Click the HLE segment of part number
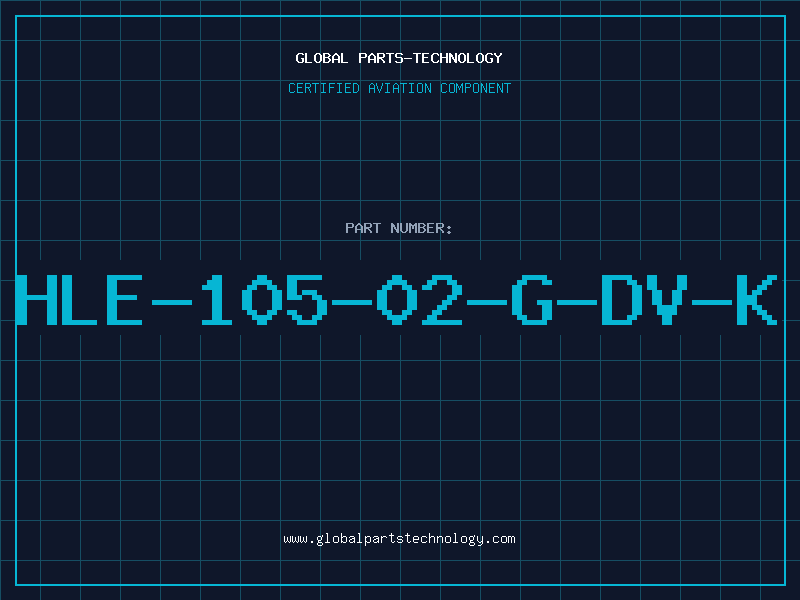Image resolution: width=800 pixels, height=600 pixels. coord(79,299)
